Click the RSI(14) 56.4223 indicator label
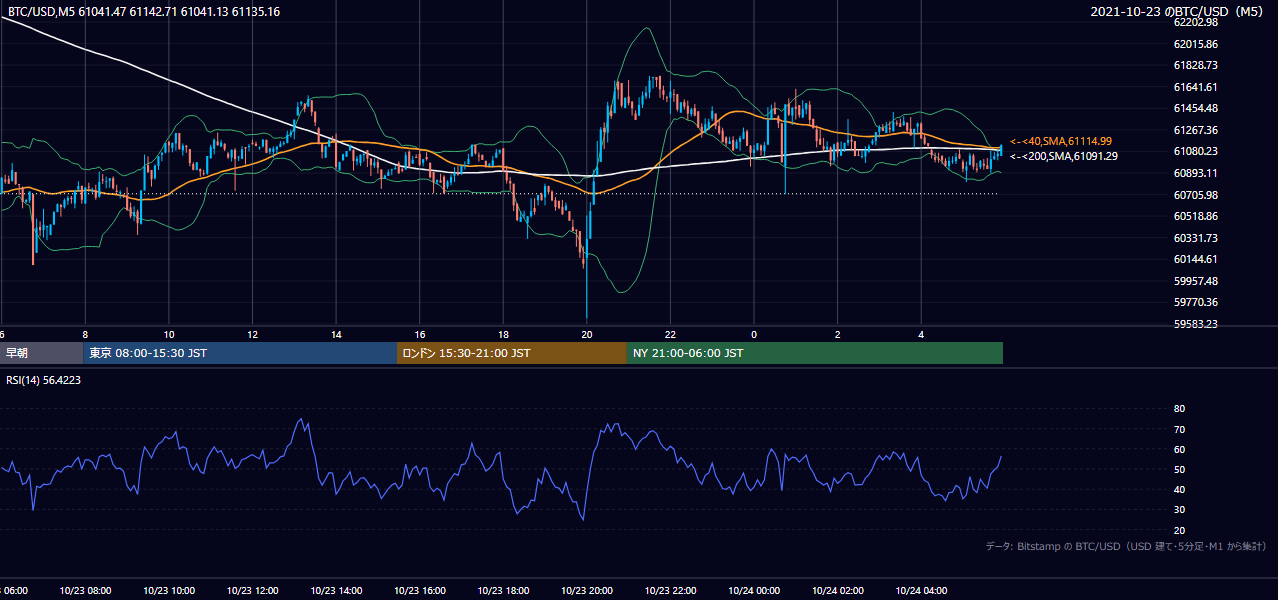The image size is (1278, 600). 44,380
